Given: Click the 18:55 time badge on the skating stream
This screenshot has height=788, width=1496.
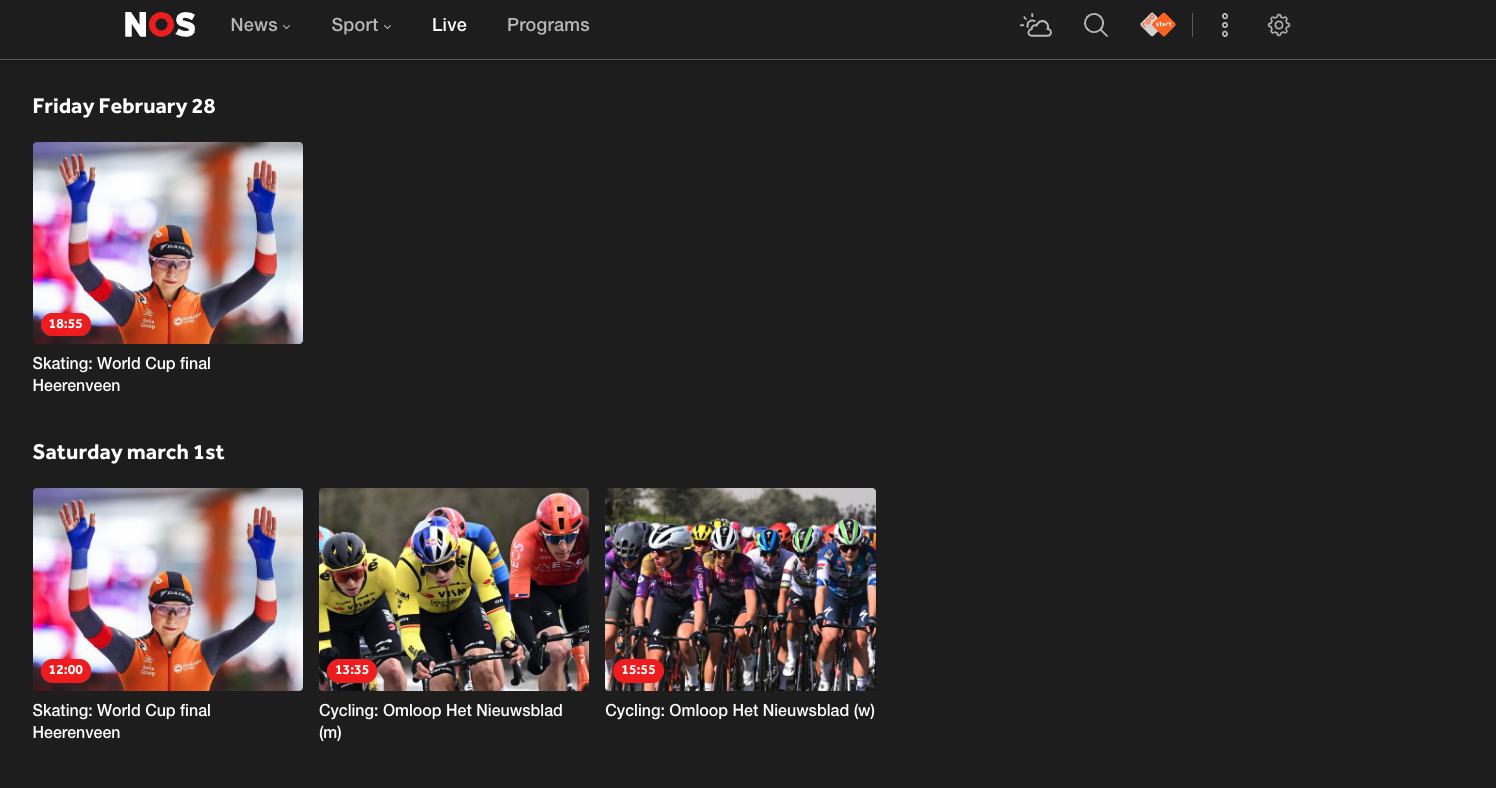Looking at the screenshot, I should coord(66,324).
